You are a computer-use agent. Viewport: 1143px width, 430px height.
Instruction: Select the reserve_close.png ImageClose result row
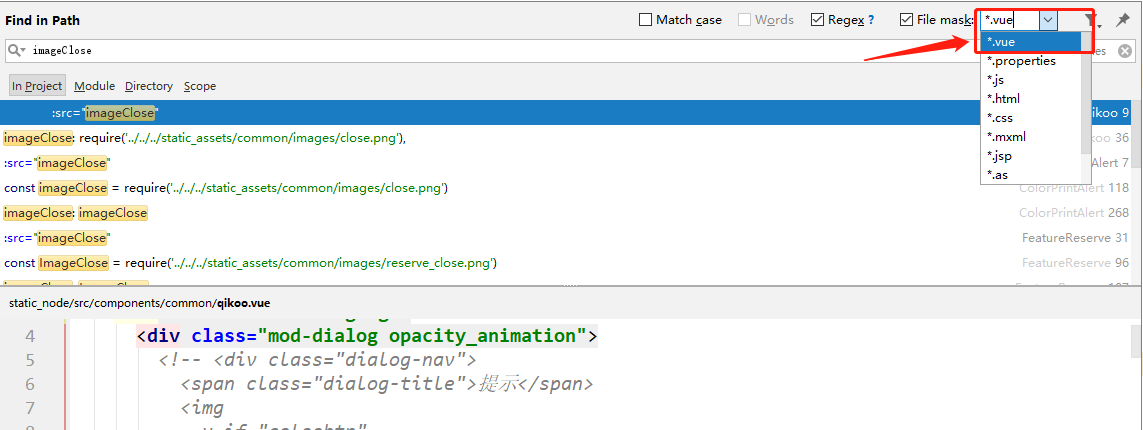[x=566, y=262]
